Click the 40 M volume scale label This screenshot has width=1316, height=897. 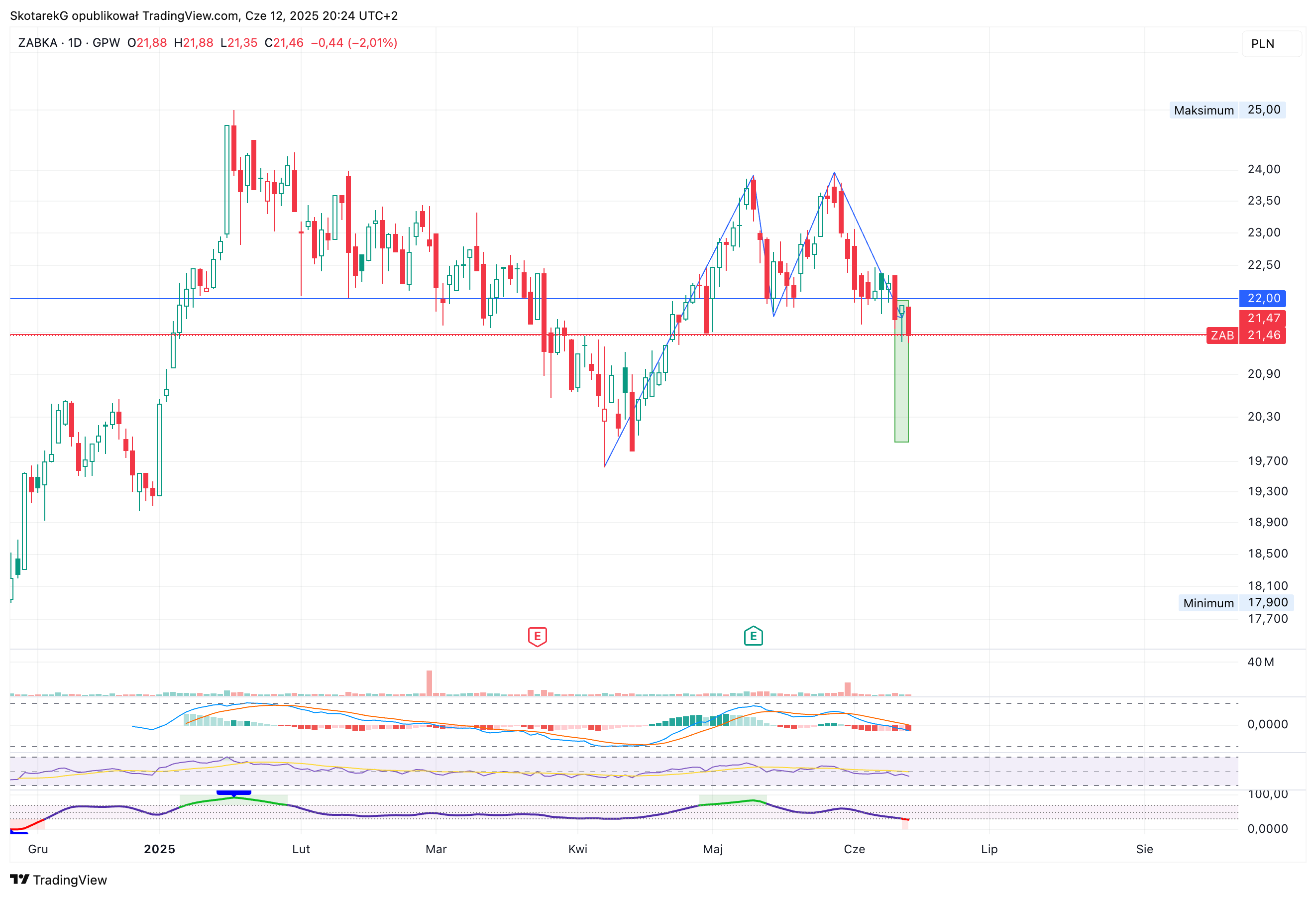point(1261,662)
